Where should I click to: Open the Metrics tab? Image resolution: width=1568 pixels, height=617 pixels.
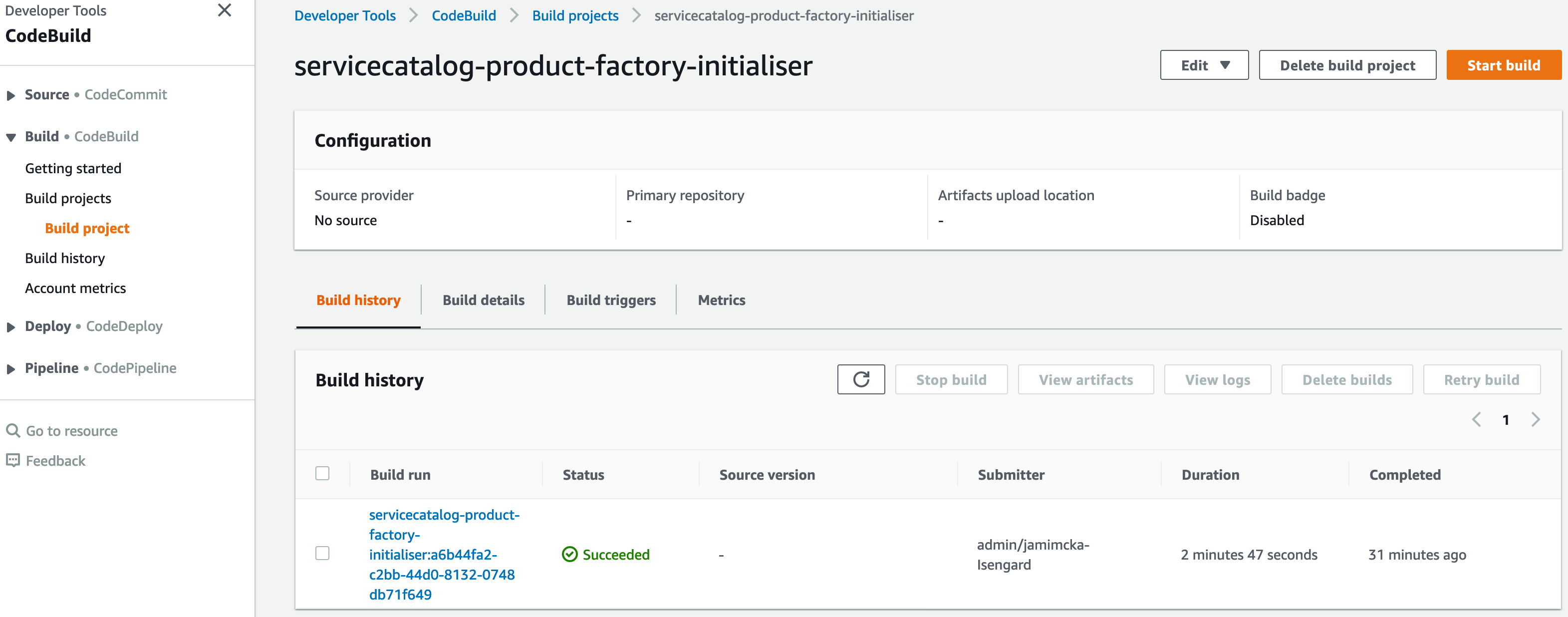[721, 300]
